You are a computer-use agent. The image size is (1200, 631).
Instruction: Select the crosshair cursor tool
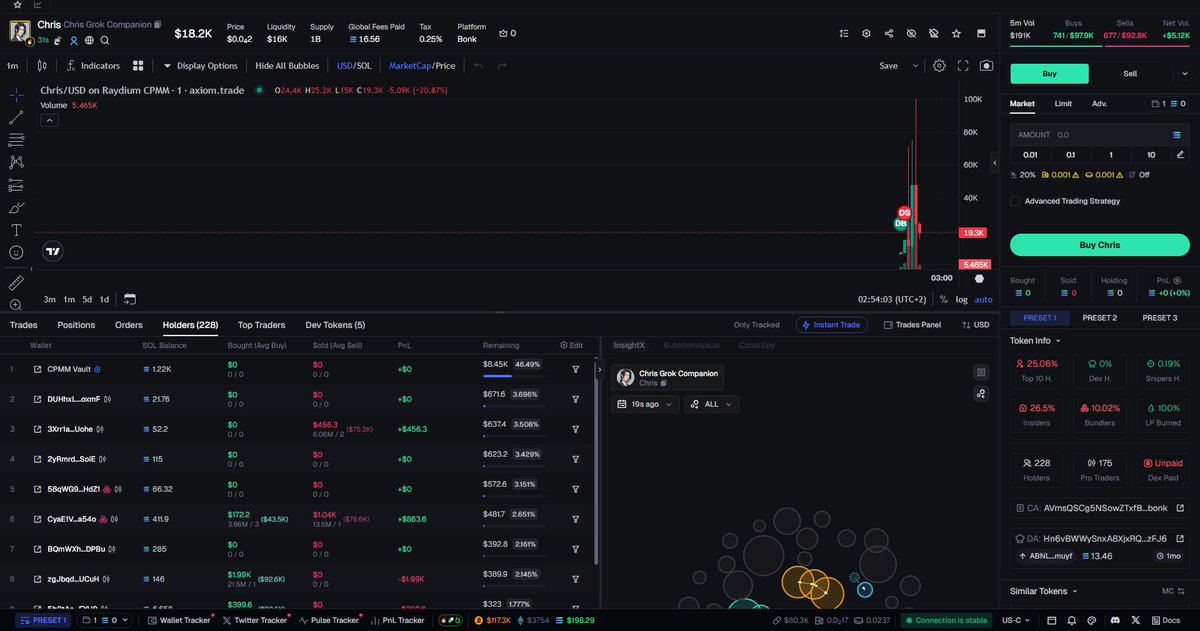tap(16, 94)
